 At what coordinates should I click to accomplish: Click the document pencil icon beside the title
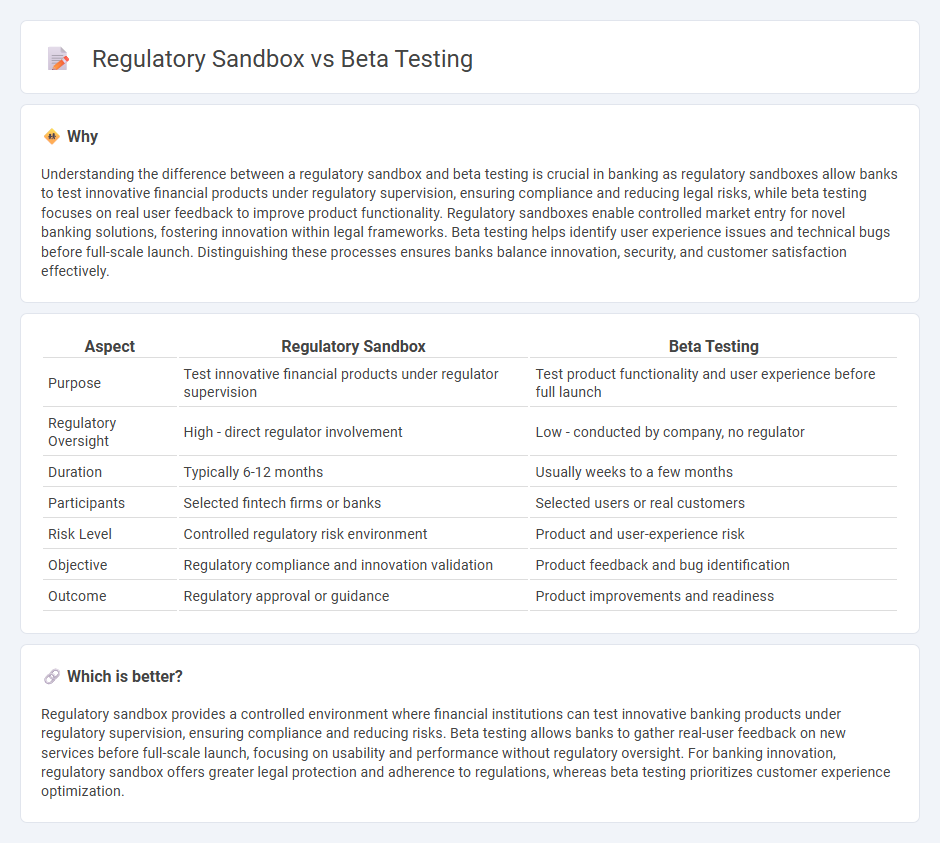[58, 59]
